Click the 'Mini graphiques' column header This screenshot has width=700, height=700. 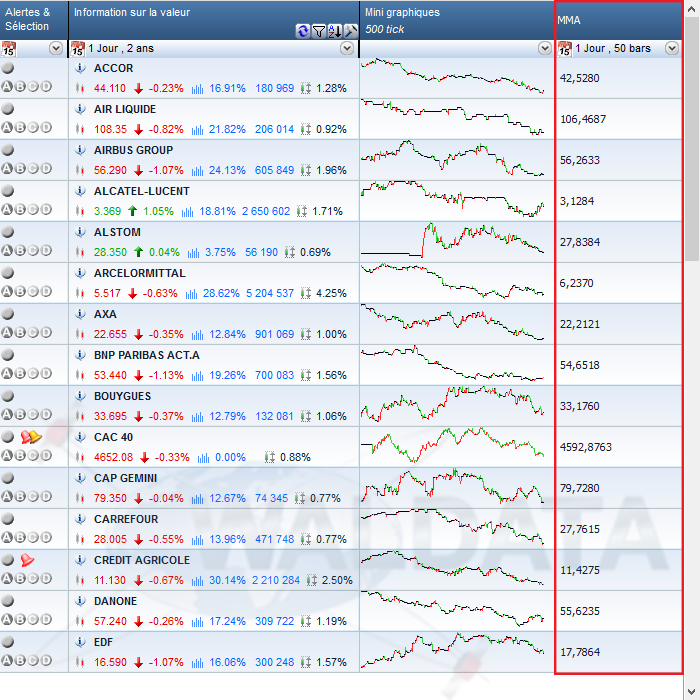pyautogui.click(x=457, y=20)
